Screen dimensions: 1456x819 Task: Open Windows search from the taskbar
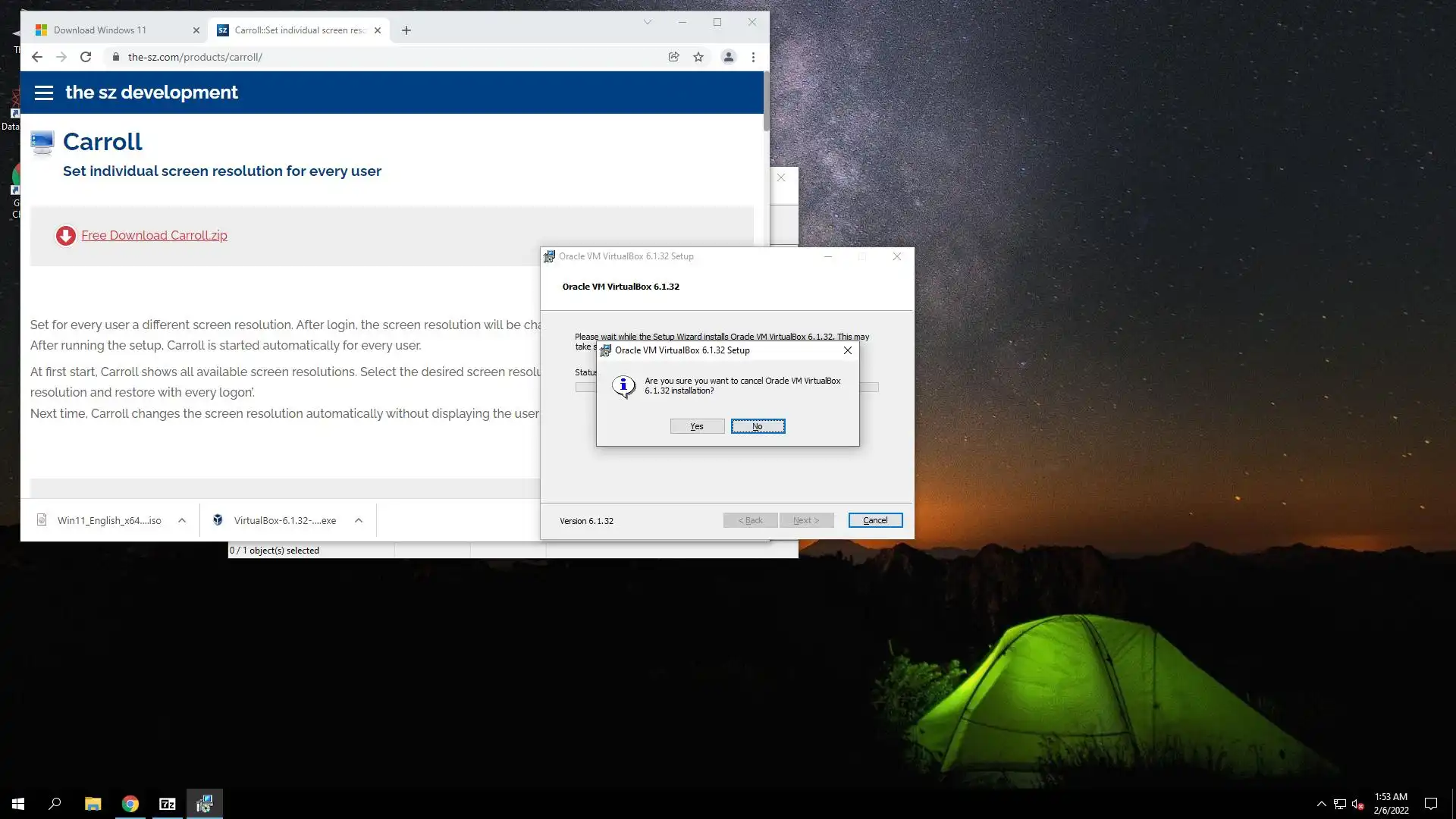(55, 804)
